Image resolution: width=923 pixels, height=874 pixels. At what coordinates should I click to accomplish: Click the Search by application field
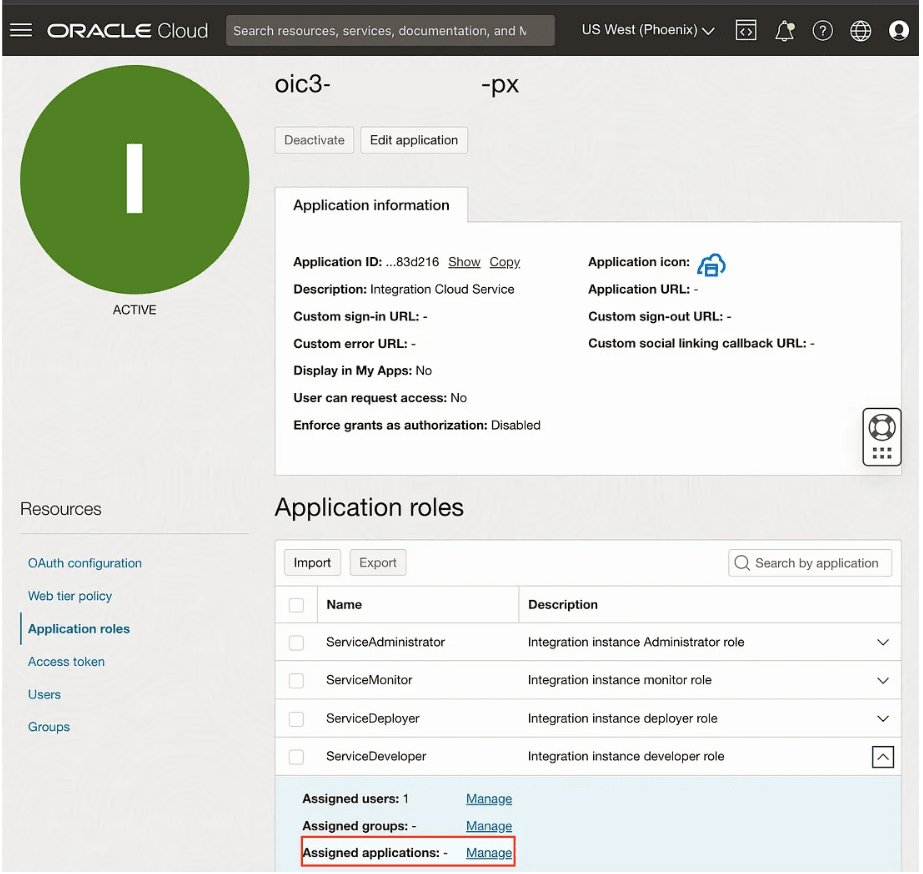pos(810,563)
